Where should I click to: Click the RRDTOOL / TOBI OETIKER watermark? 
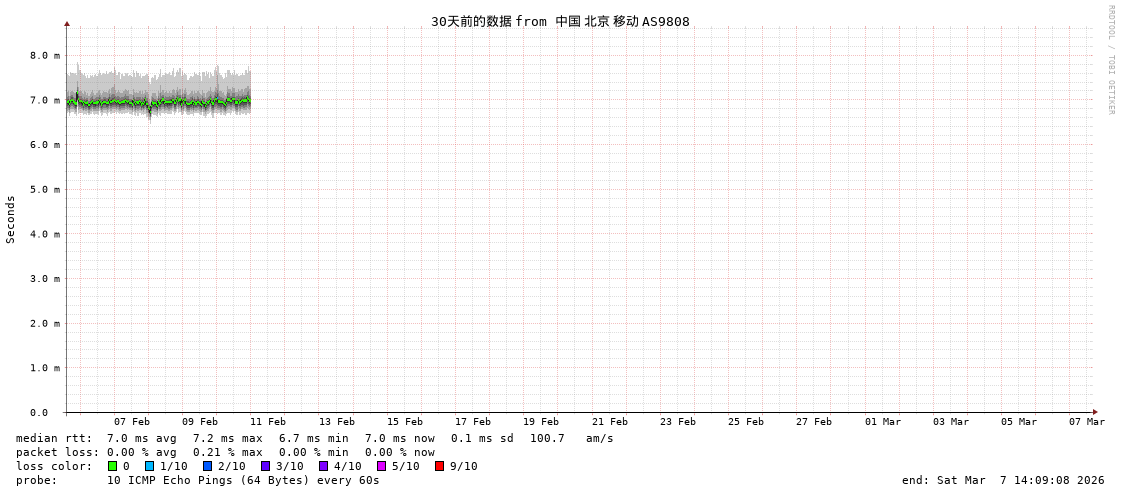point(1110,60)
